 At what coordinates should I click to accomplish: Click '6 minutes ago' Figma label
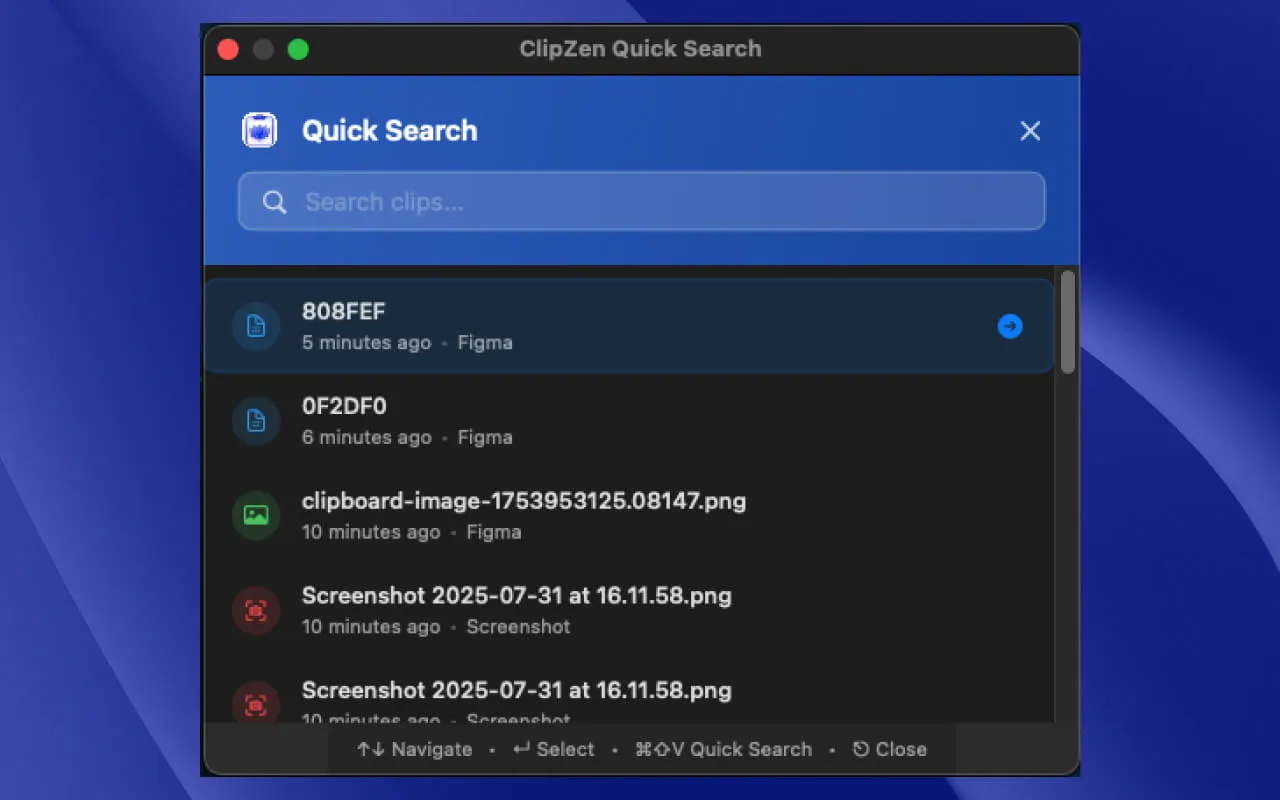(x=407, y=437)
